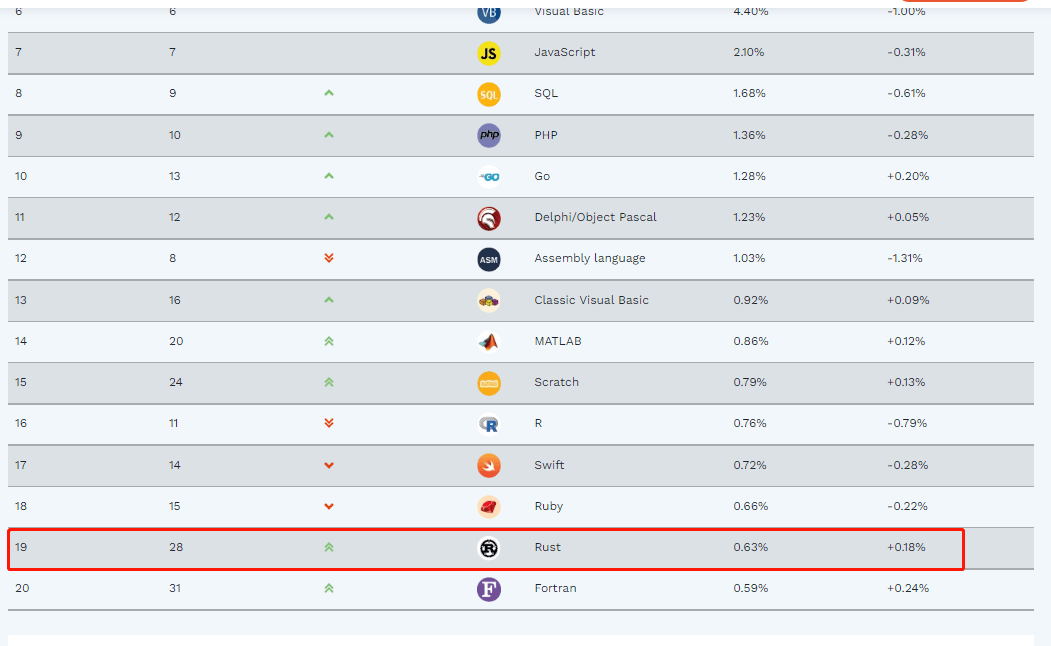Click the JavaScript JS logo icon
Image resolution: width=1051 pixels, height=646 pixels.
coord(489,53)
